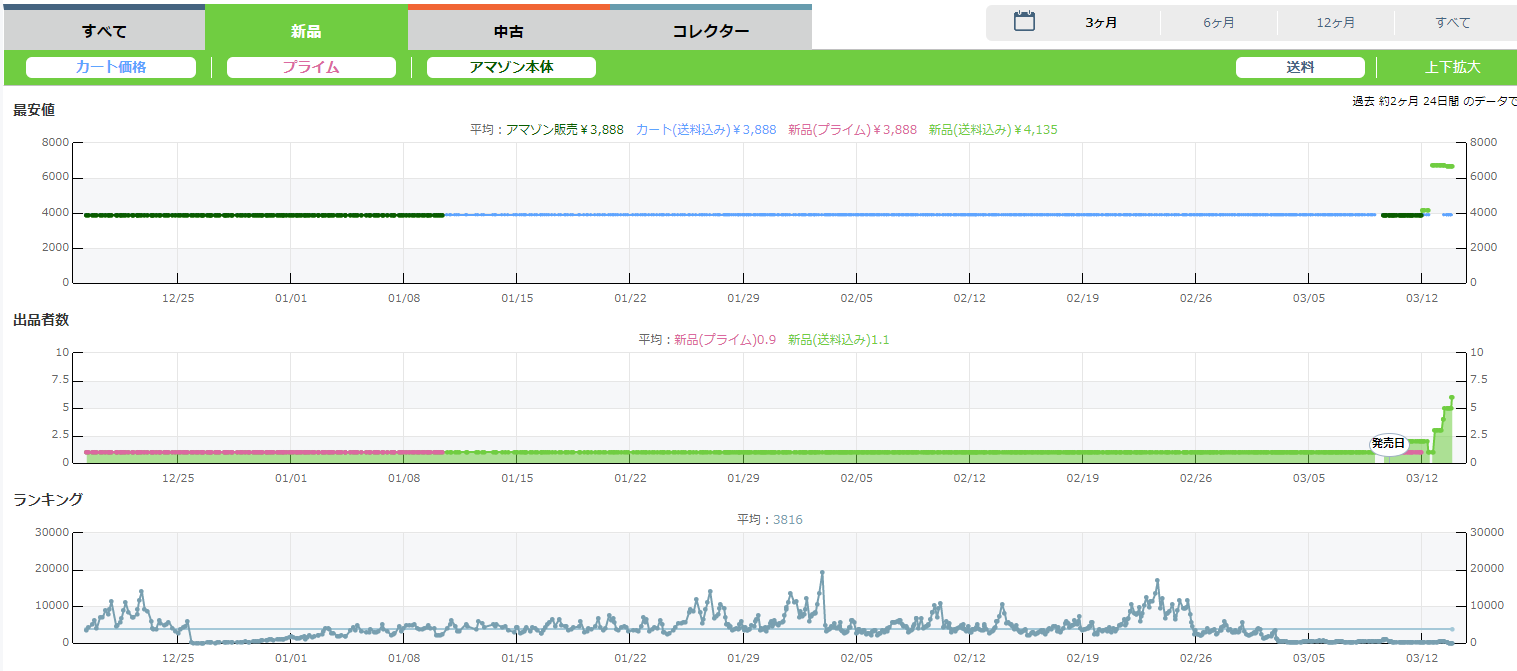Click the ranking spike peak near 02/03
Image resolution: width=1517 pixels, height=671 pixels.
pos(822,572)
